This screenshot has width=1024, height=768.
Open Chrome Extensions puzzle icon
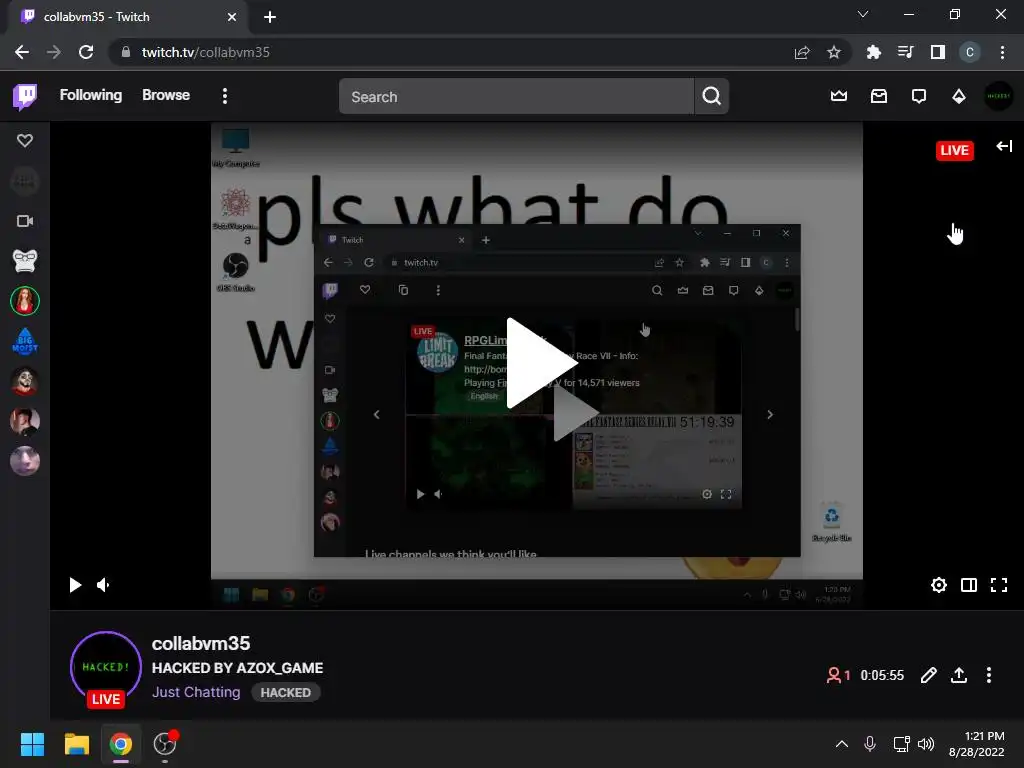(873, 52)
